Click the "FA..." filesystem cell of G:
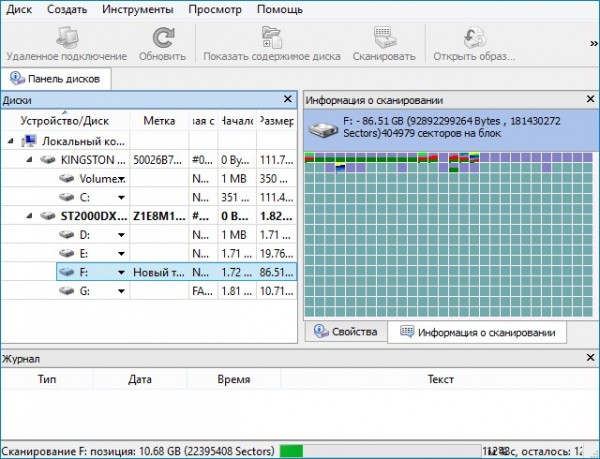The image size is (600, 459). point(203,291)
